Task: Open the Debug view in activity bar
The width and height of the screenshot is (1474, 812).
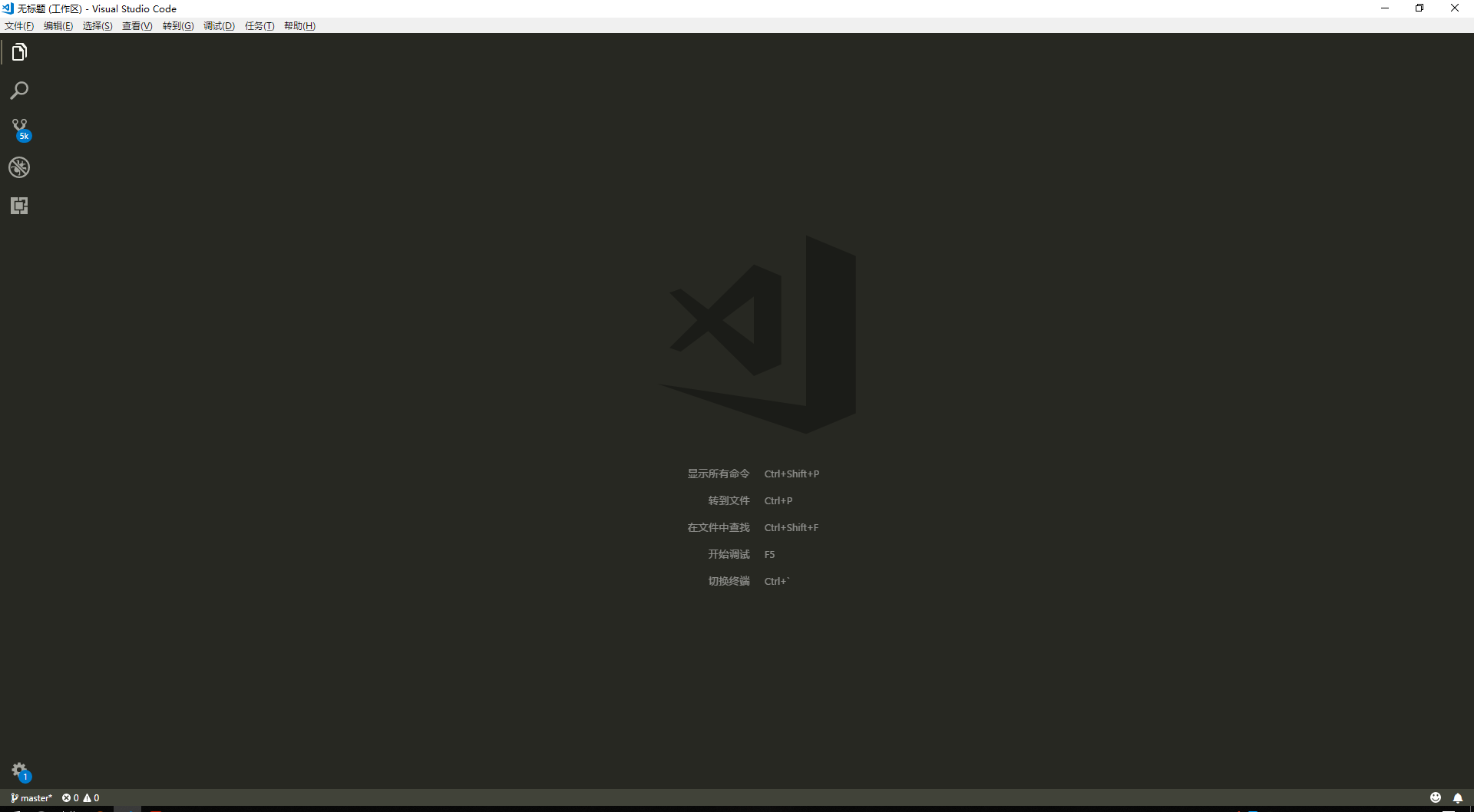Action: [x=19, y=167]
